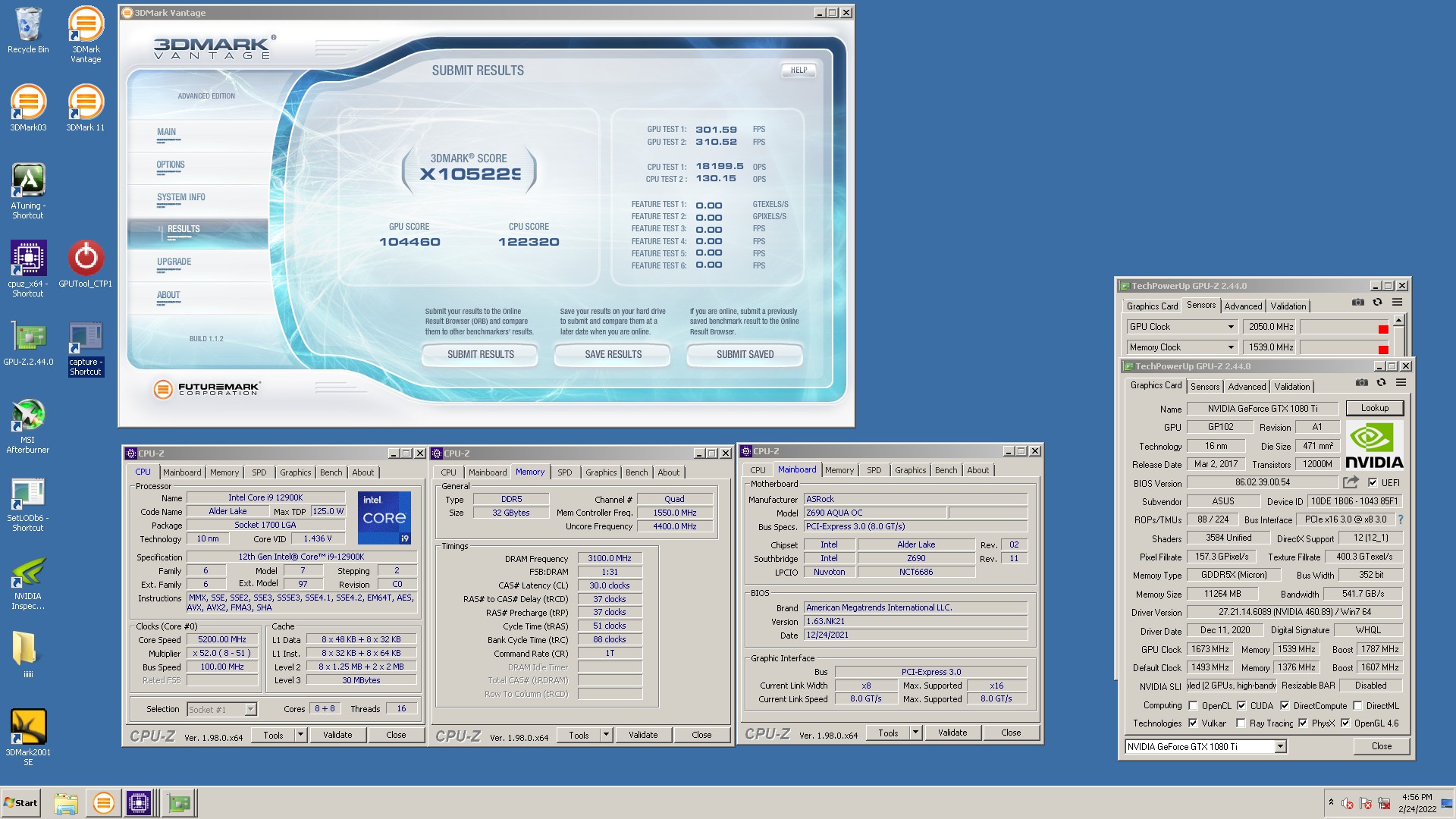Open the Start menu
1456x819 pixels.
[21, 803]
